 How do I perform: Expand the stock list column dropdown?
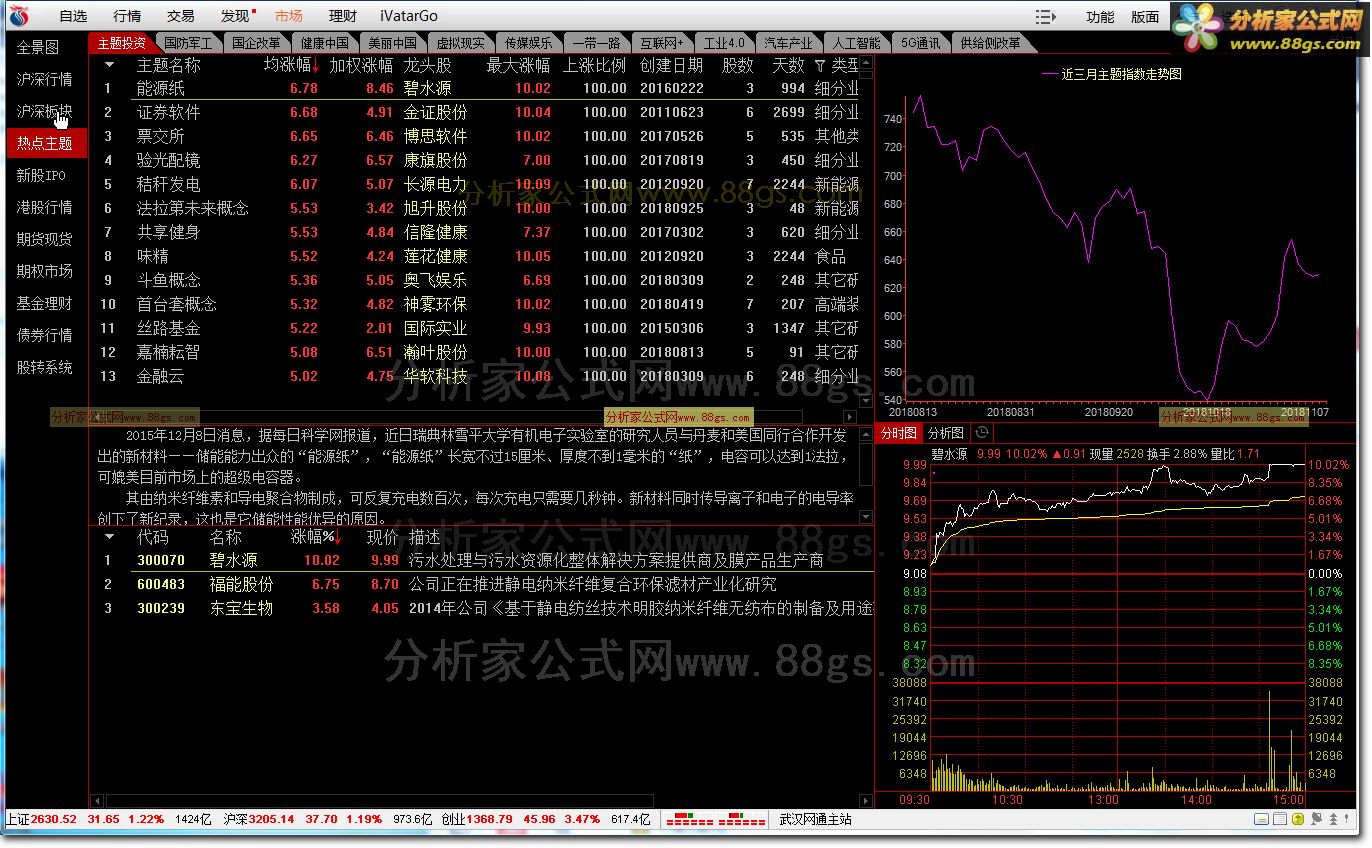[x=108, y=536]
